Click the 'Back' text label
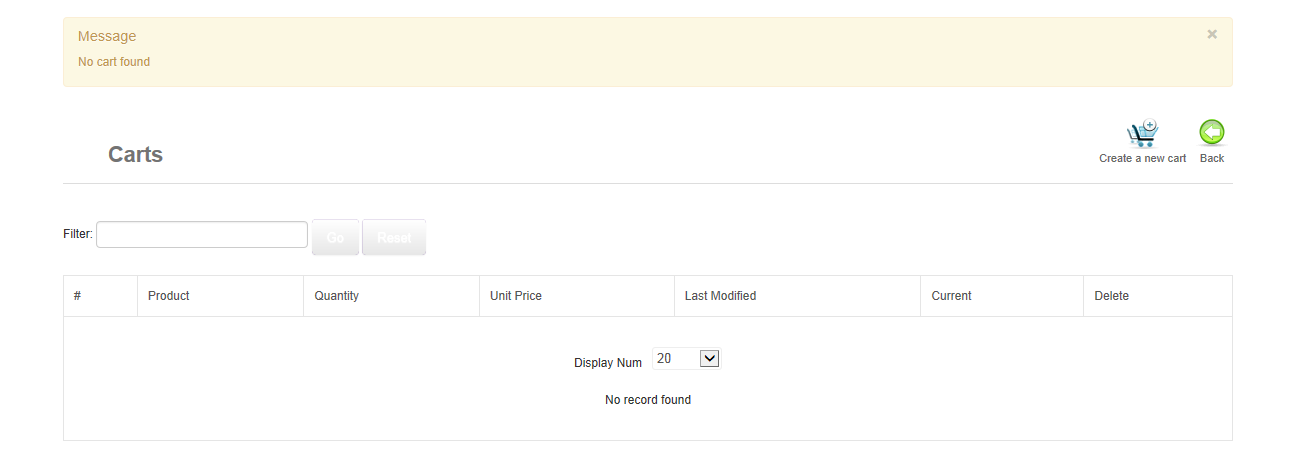This screenshot has width=1295, height=461. click(1212, 158)
